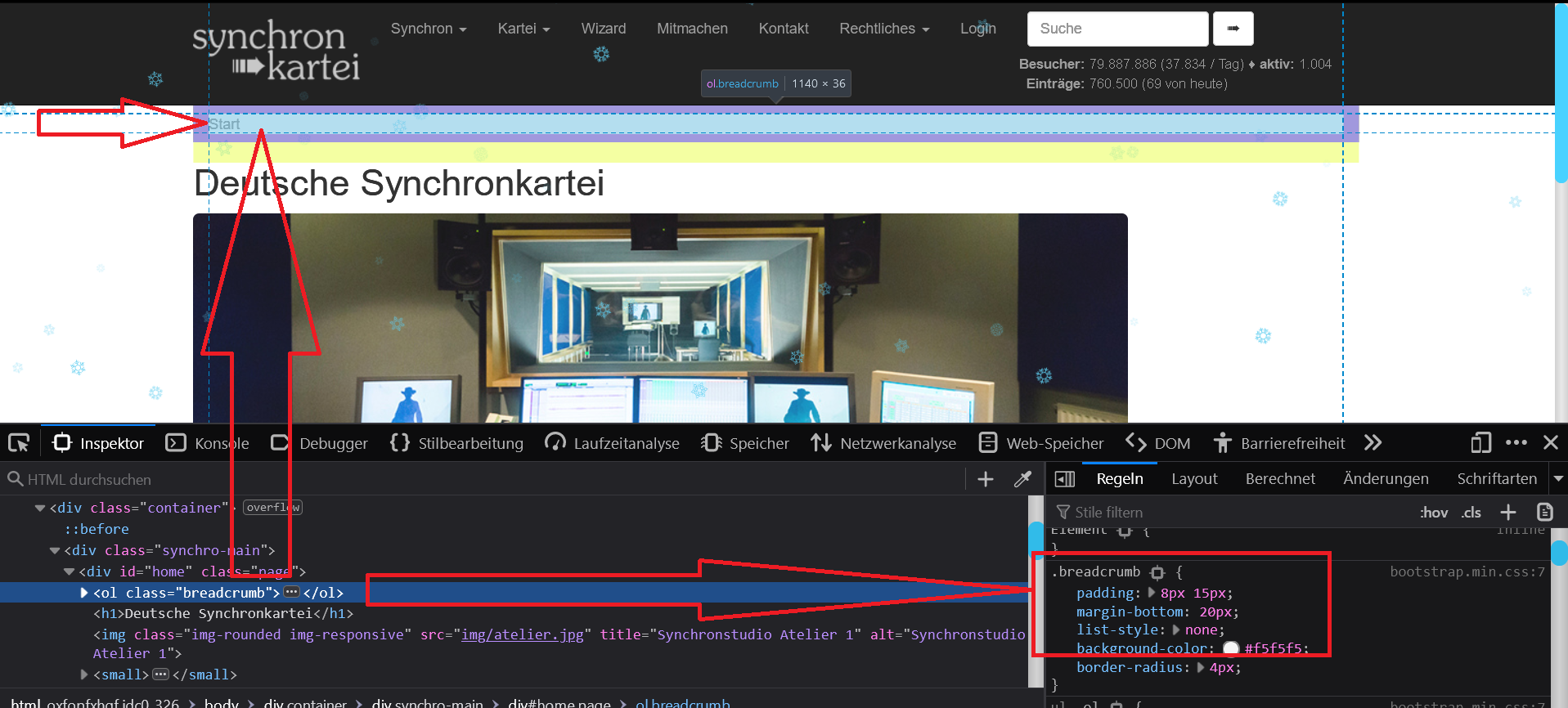
Task: Open the img/atelier.jpg source link
Action: click(x=523, y=634)
